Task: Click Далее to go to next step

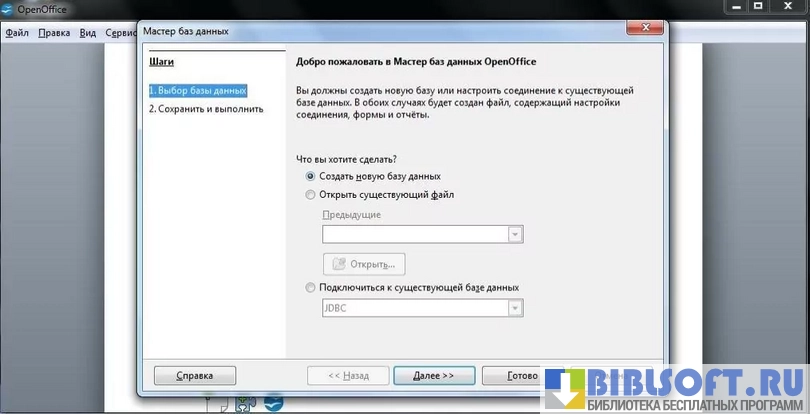Action: click(x=431, y=376)
